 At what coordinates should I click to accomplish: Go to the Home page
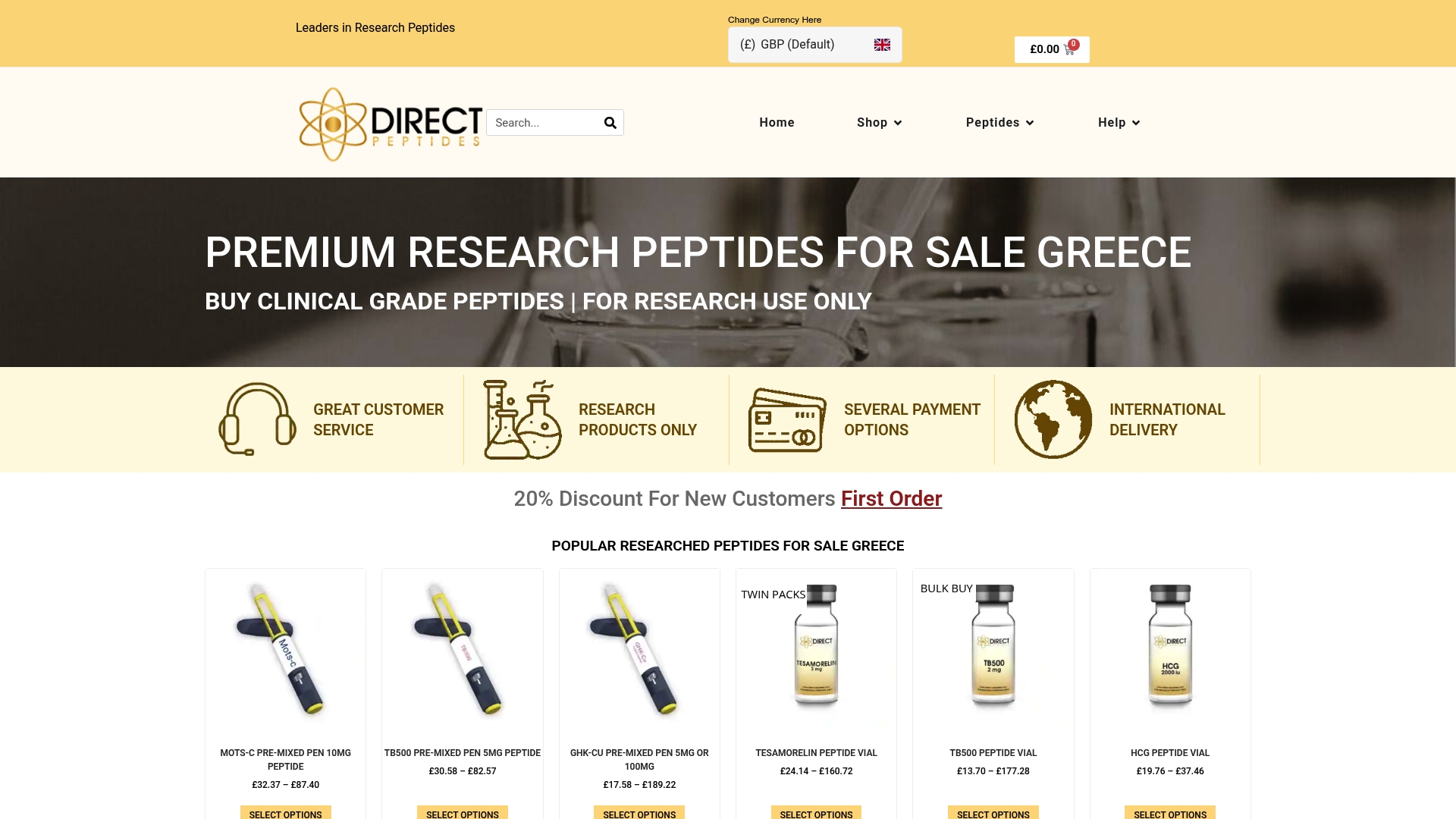(777, 123)
